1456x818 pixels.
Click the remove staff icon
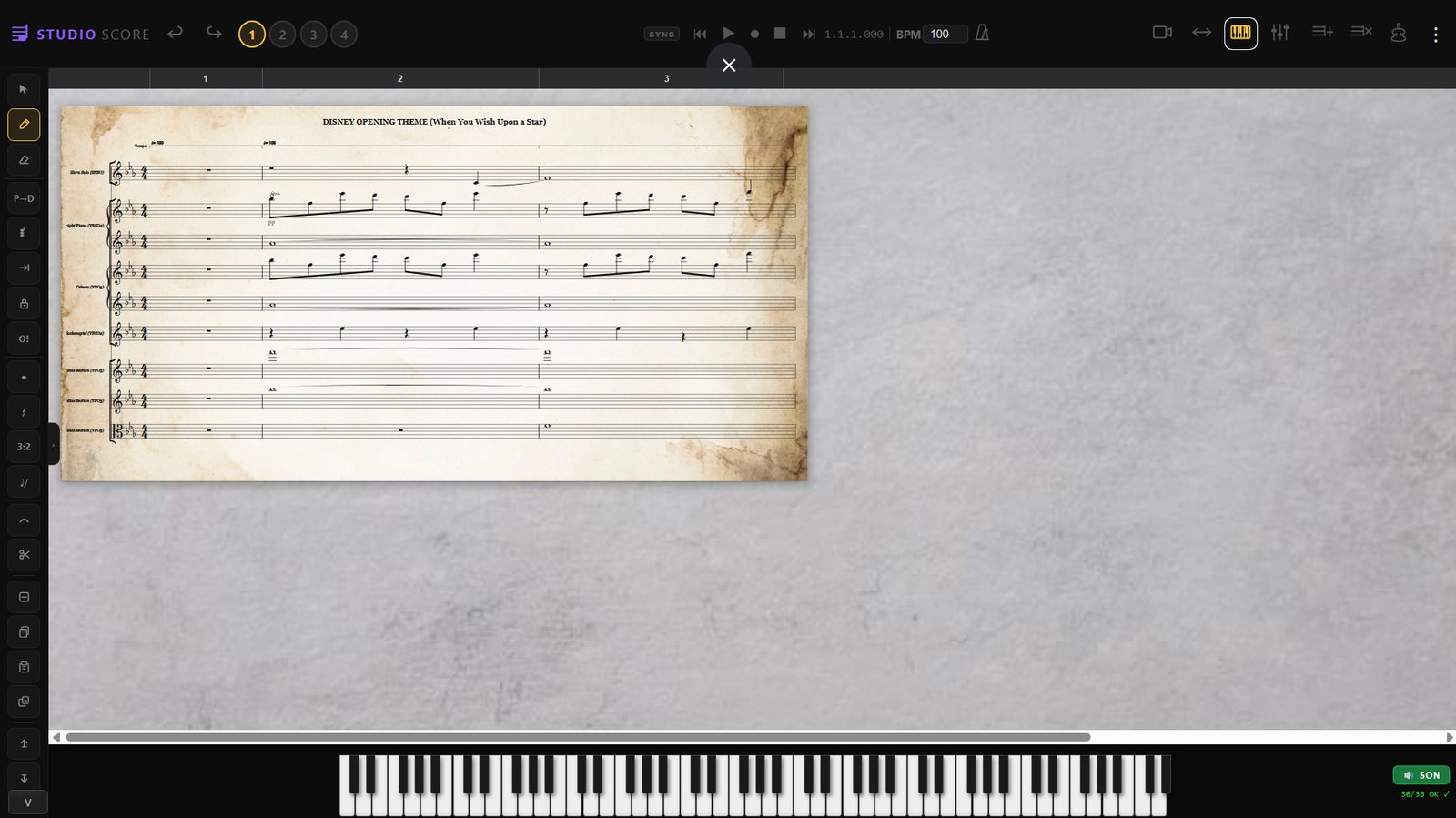tap(1361, 32)
